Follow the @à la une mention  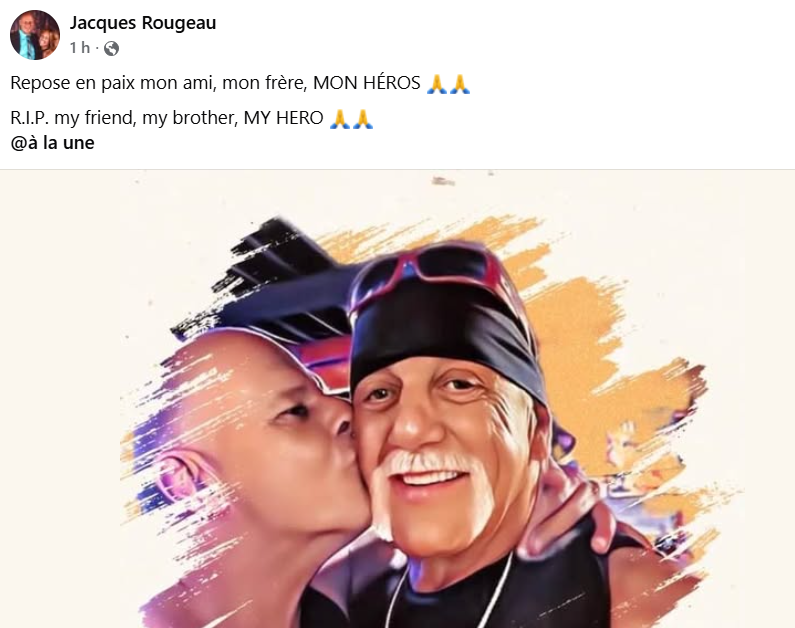tap(52, 143)
